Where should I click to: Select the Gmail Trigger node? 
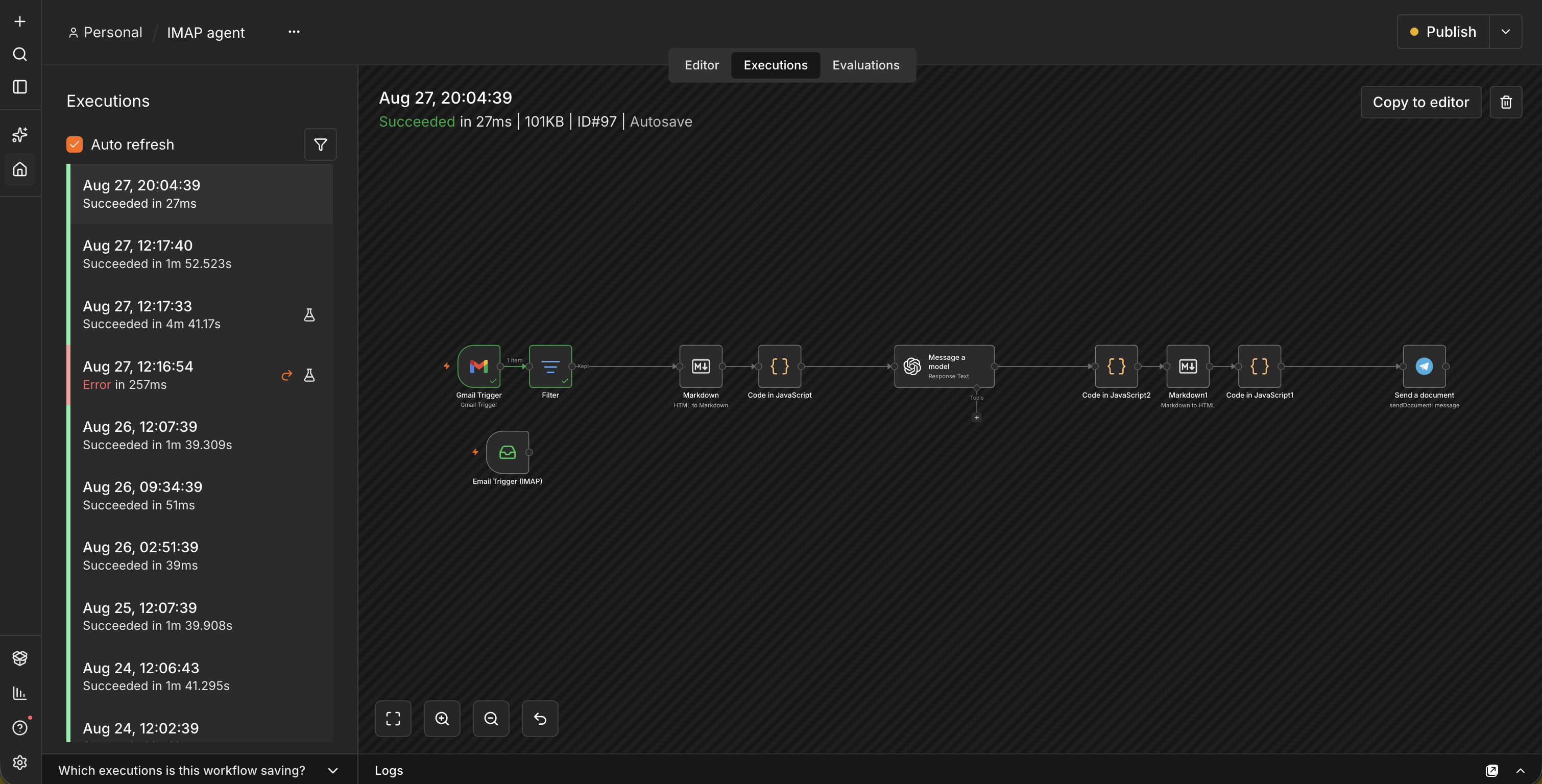pos(479,366)
